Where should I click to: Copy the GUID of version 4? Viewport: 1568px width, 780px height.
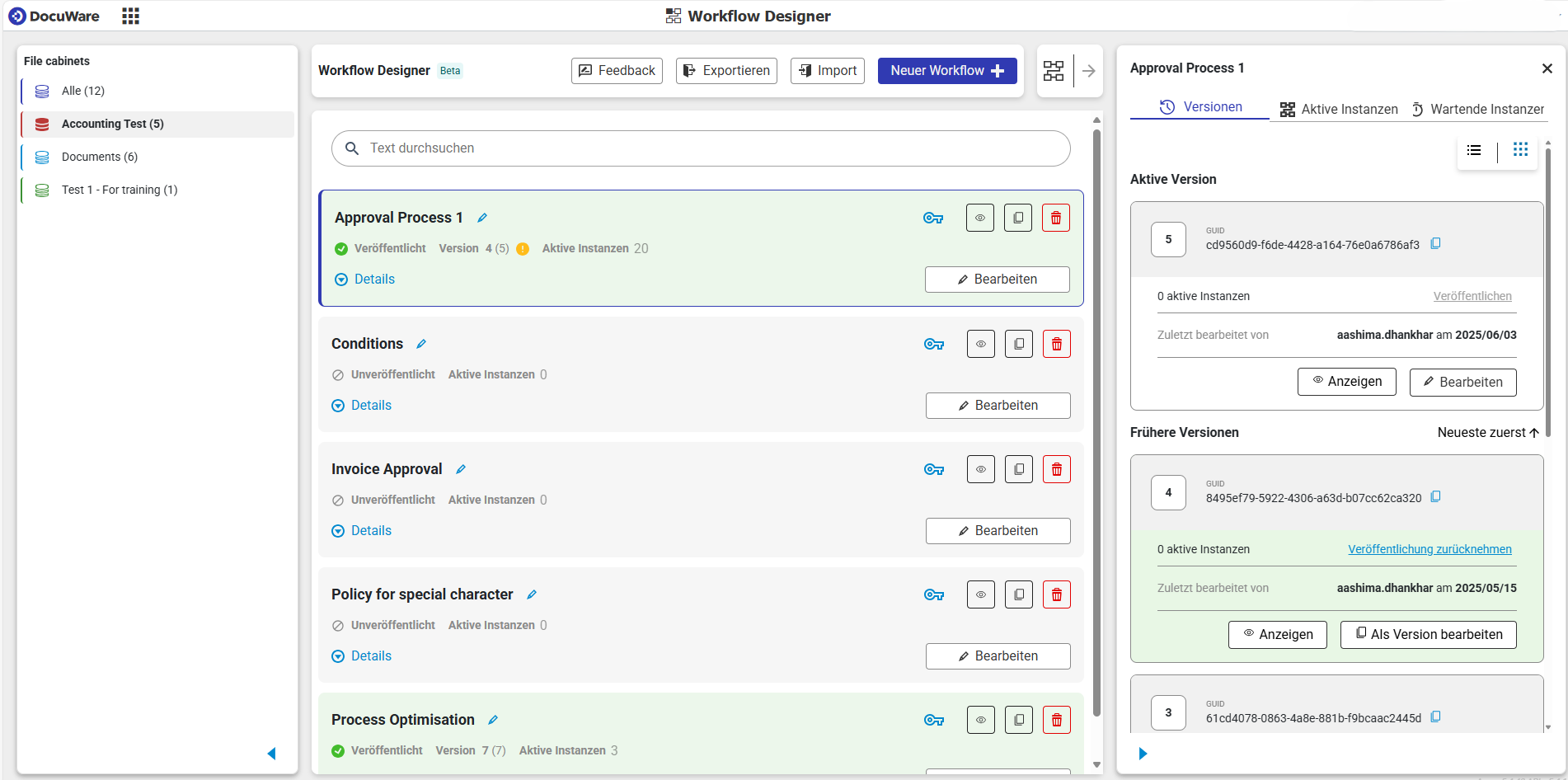coord(1437,496)
